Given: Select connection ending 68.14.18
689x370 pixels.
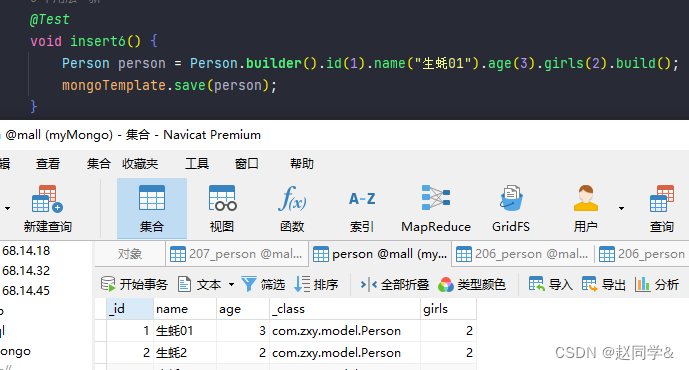Looking at the screenshot, I should (26, 251).
